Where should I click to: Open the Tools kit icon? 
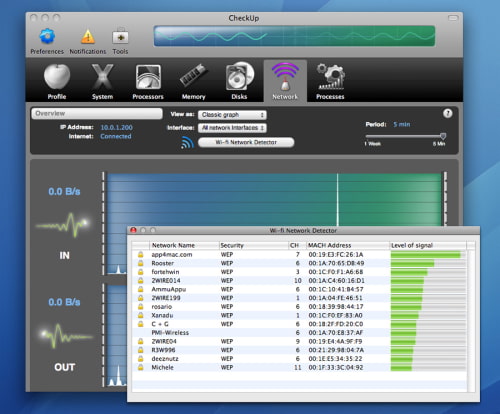pyautogui.click(x=120, y=36)
